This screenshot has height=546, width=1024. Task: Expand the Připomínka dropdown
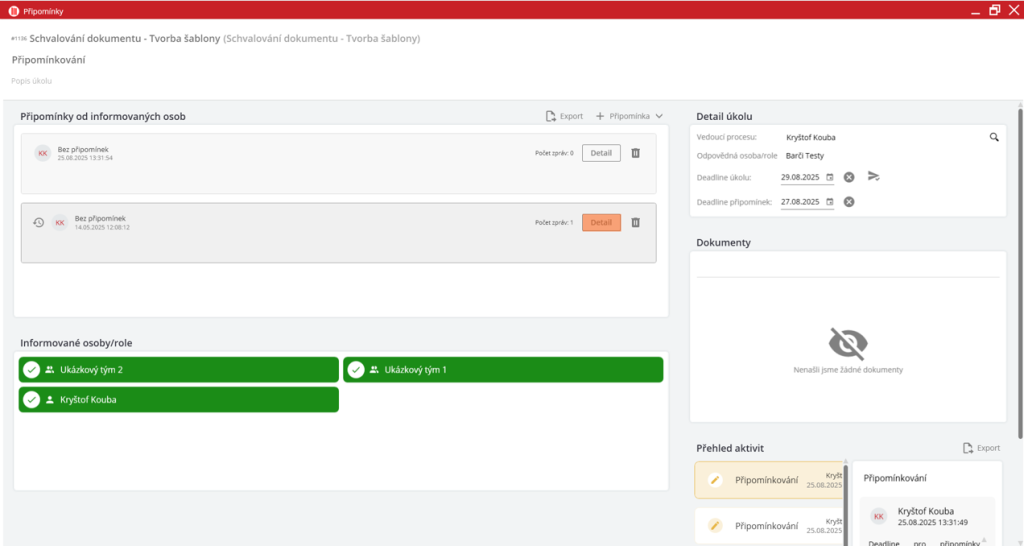click(x=629, y=116)
